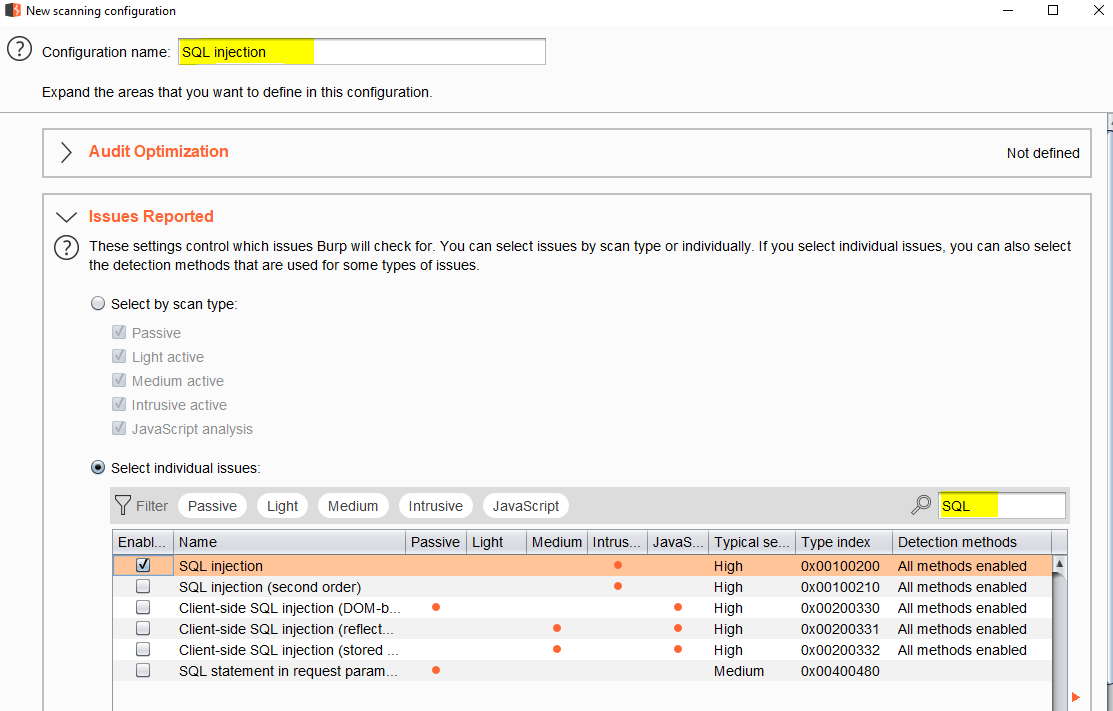This screenshot has height=711, width=1113.
Task: Click the JavaScript dot in Client-side SQL injection (stored row
Action: coord(678,649)
